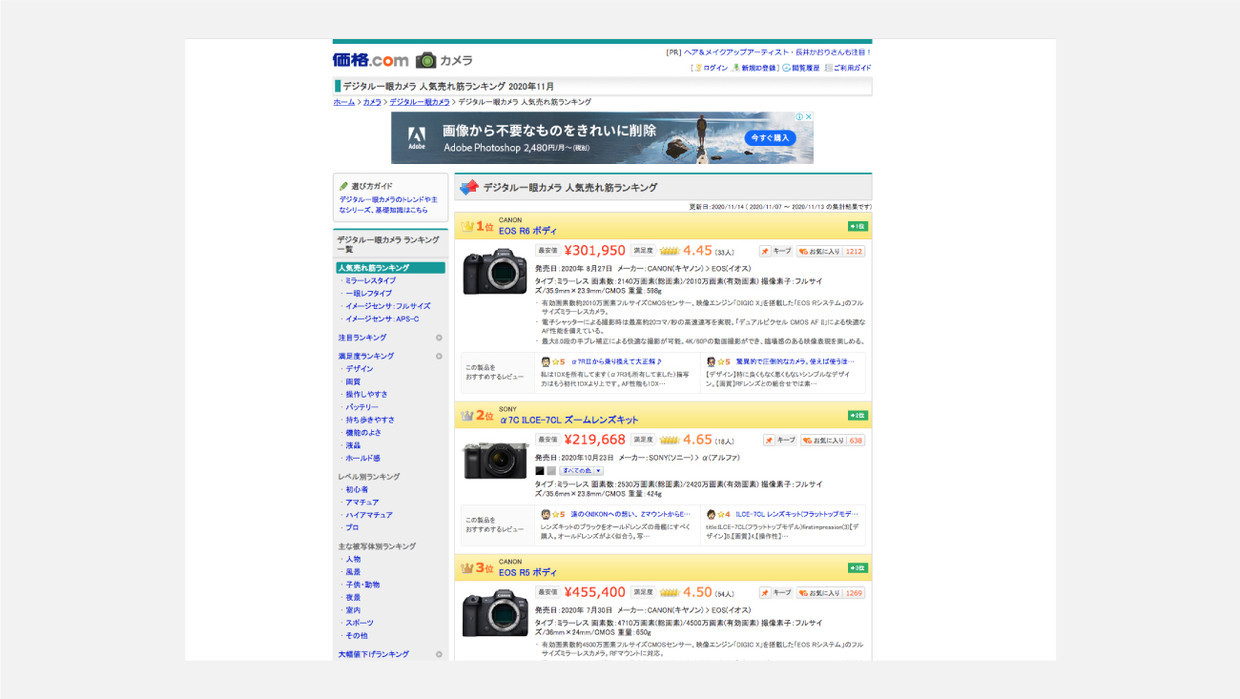Go to デジタル一眼カメラ breadcrumb link
The width and height of the screenshot is (1240, 699).
pyautogui.click(x=419, y=102)
